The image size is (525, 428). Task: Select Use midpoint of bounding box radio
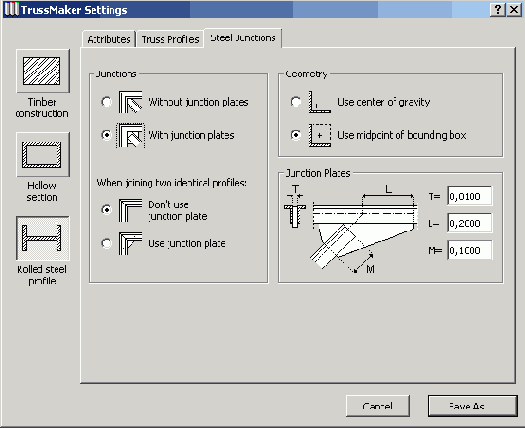pos(296,135)
